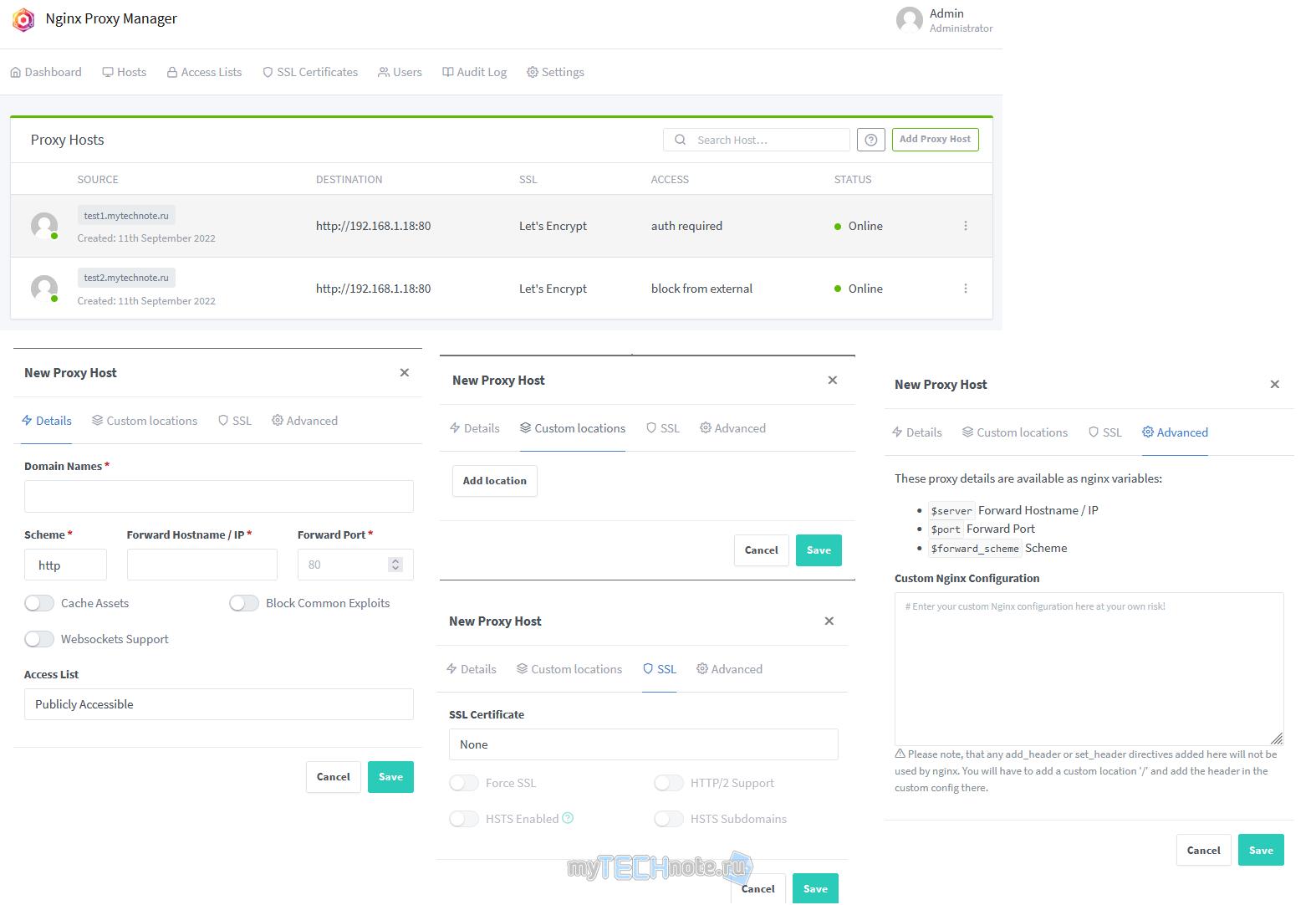Enable Websockets Support switch
Screen dimensions: 1316x905
(39, 639)
